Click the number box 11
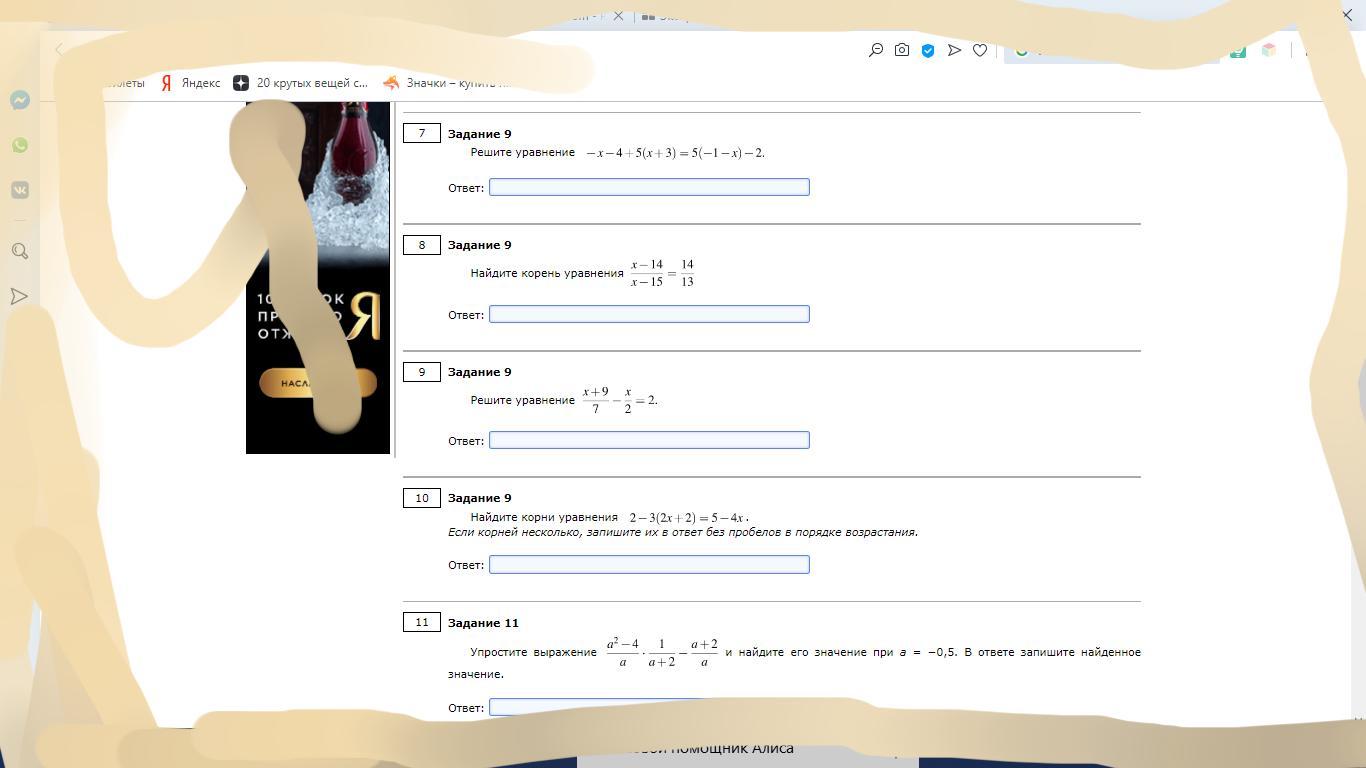1366x768 pixels. click(422, 622)
